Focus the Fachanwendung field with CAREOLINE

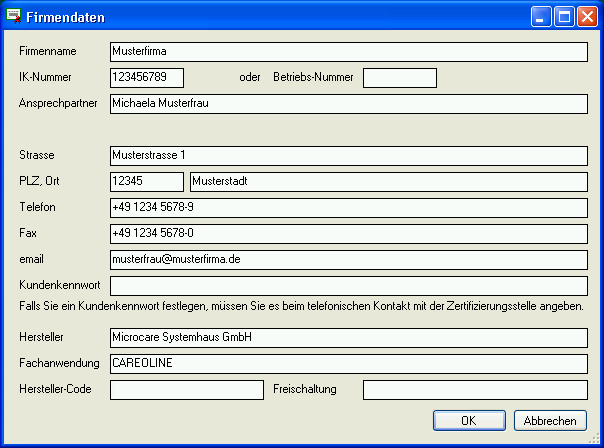[349, 364]
